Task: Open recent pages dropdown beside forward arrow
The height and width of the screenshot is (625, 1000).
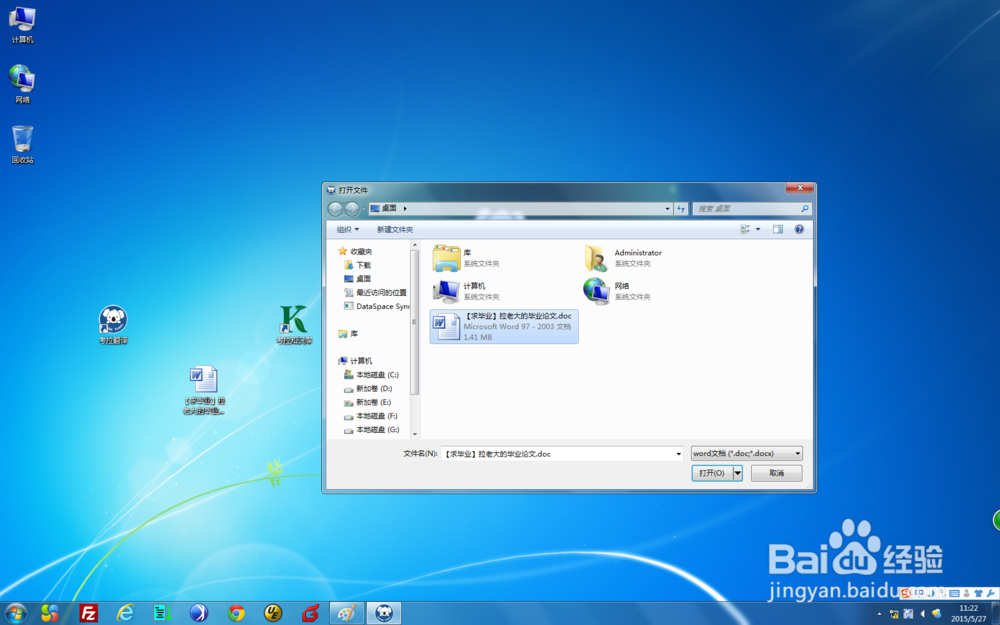Action: pyautogui.click(x=364, y=209)
